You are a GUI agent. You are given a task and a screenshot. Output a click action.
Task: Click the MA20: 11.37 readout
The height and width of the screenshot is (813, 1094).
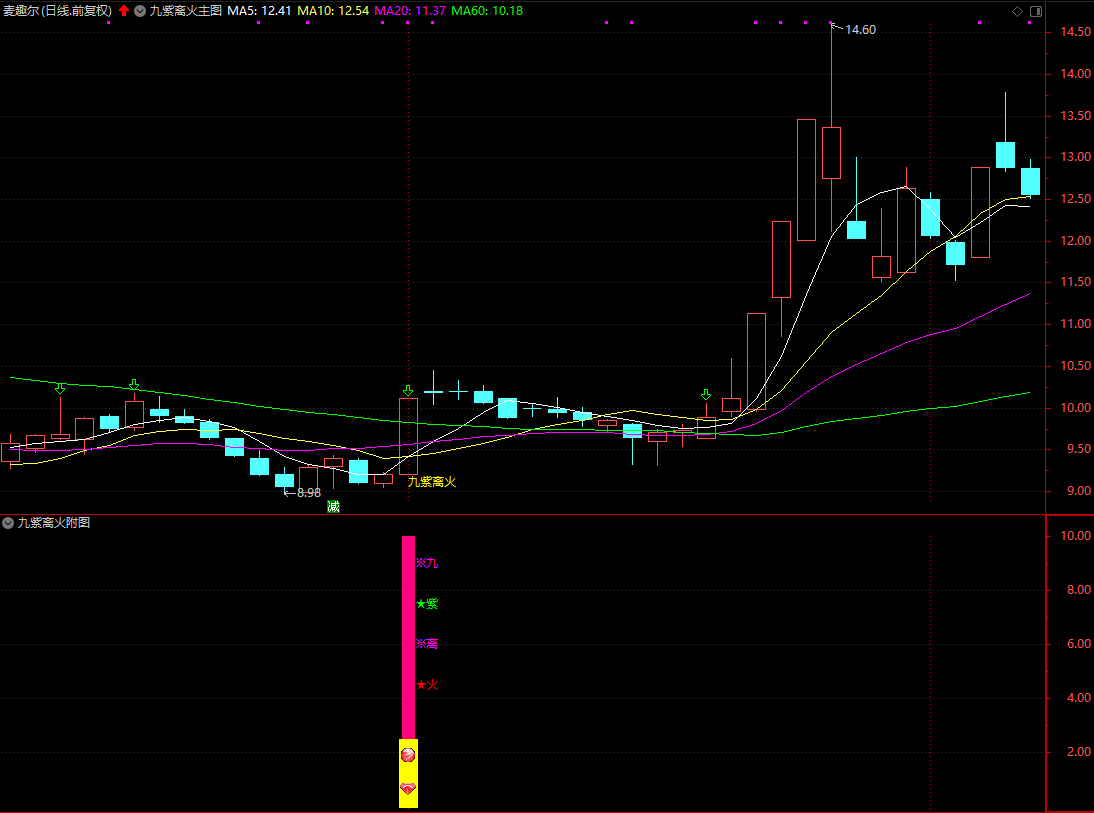410,11
